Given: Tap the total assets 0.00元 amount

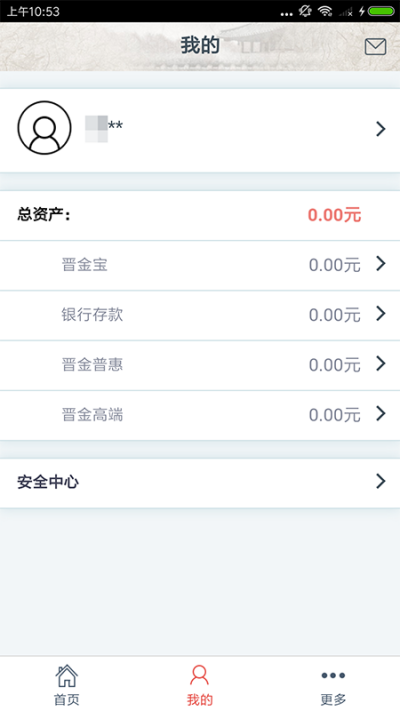Looking at the screenshot, I should (x=335, y=215).
